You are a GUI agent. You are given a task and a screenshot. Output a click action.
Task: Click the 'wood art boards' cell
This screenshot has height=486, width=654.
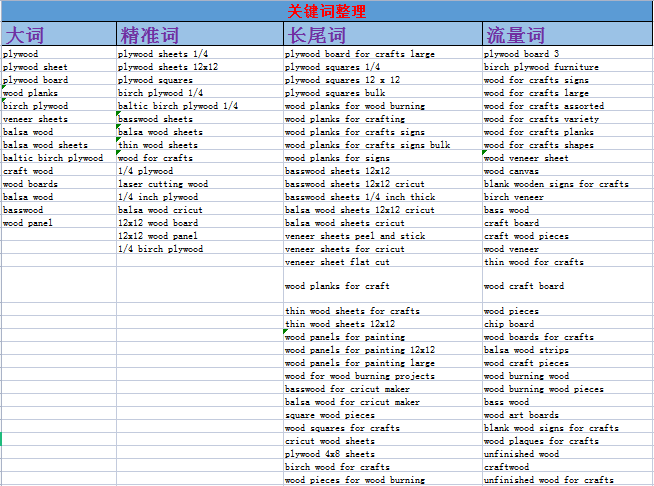[x=567, y=415]
